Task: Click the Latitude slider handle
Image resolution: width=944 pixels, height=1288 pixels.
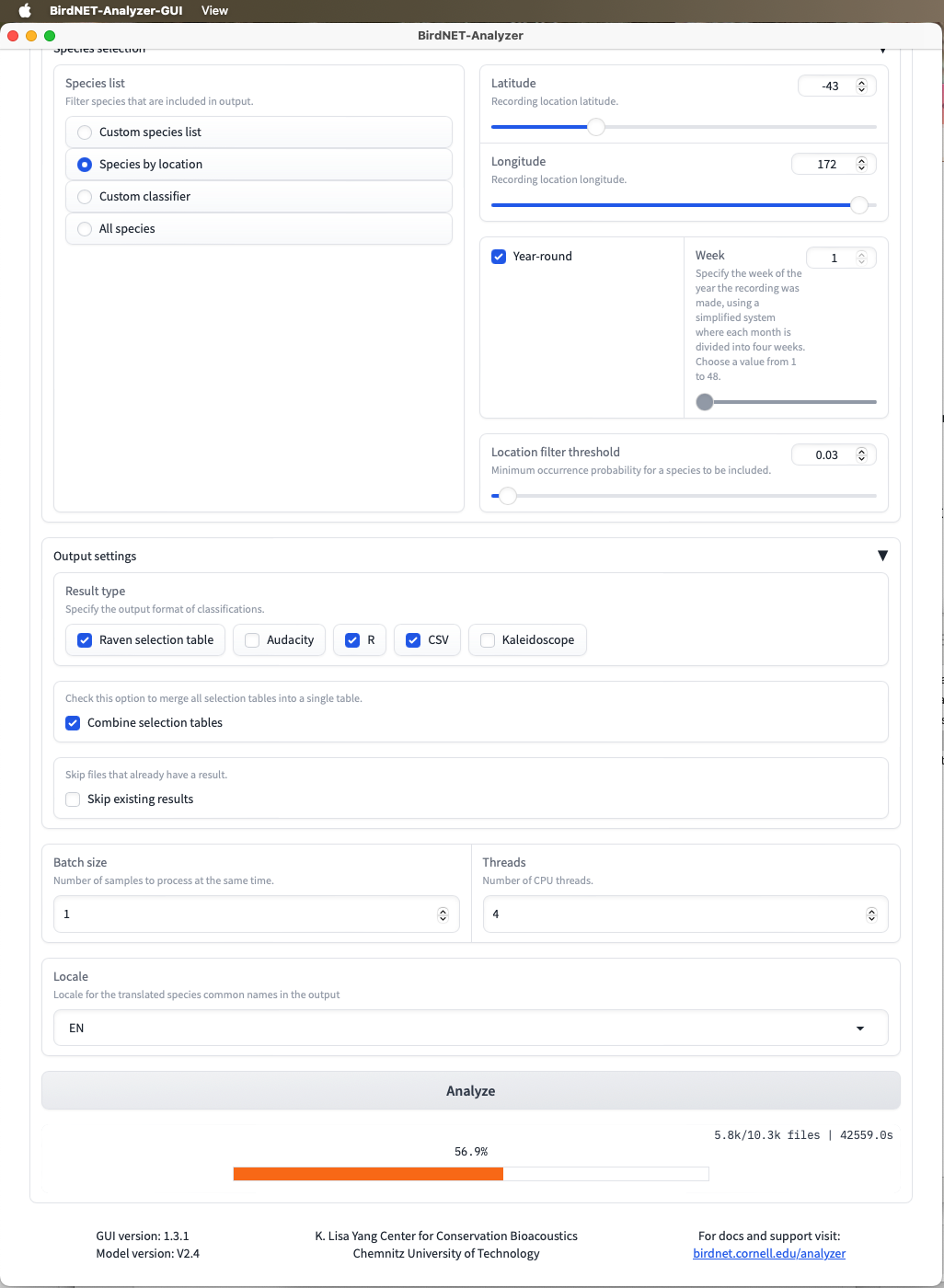Action: coord(596,127)
